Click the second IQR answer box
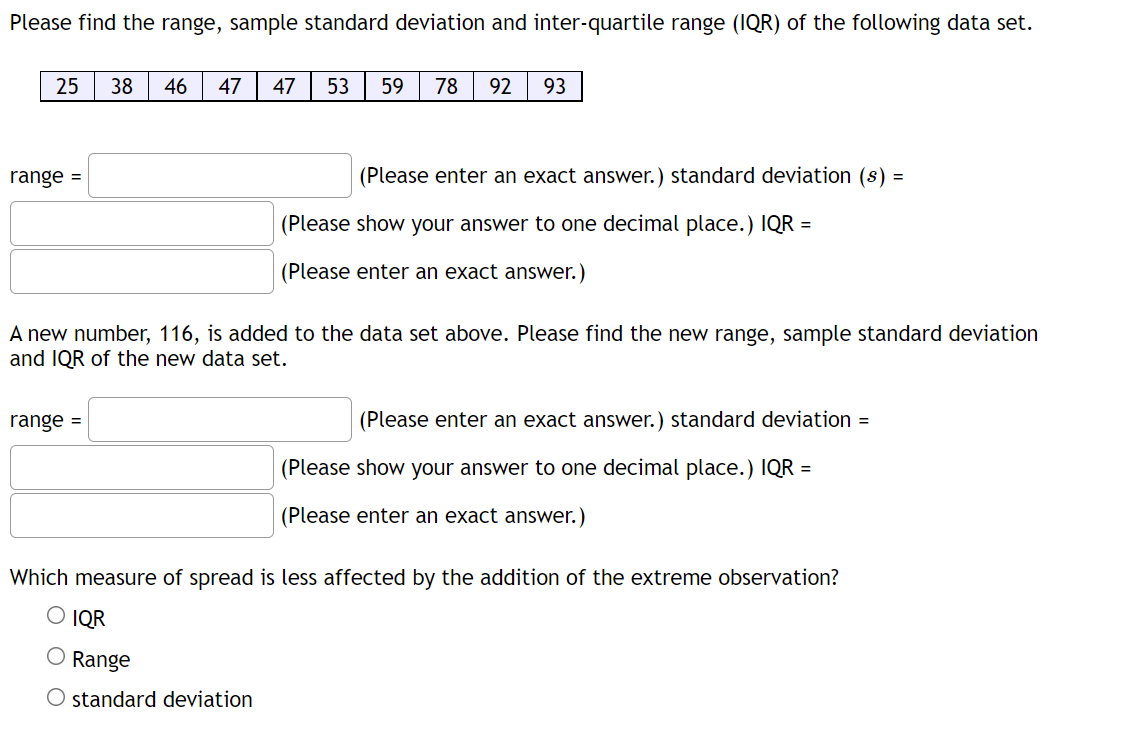Screen dimensions: 1147x733 coord(141,515)
